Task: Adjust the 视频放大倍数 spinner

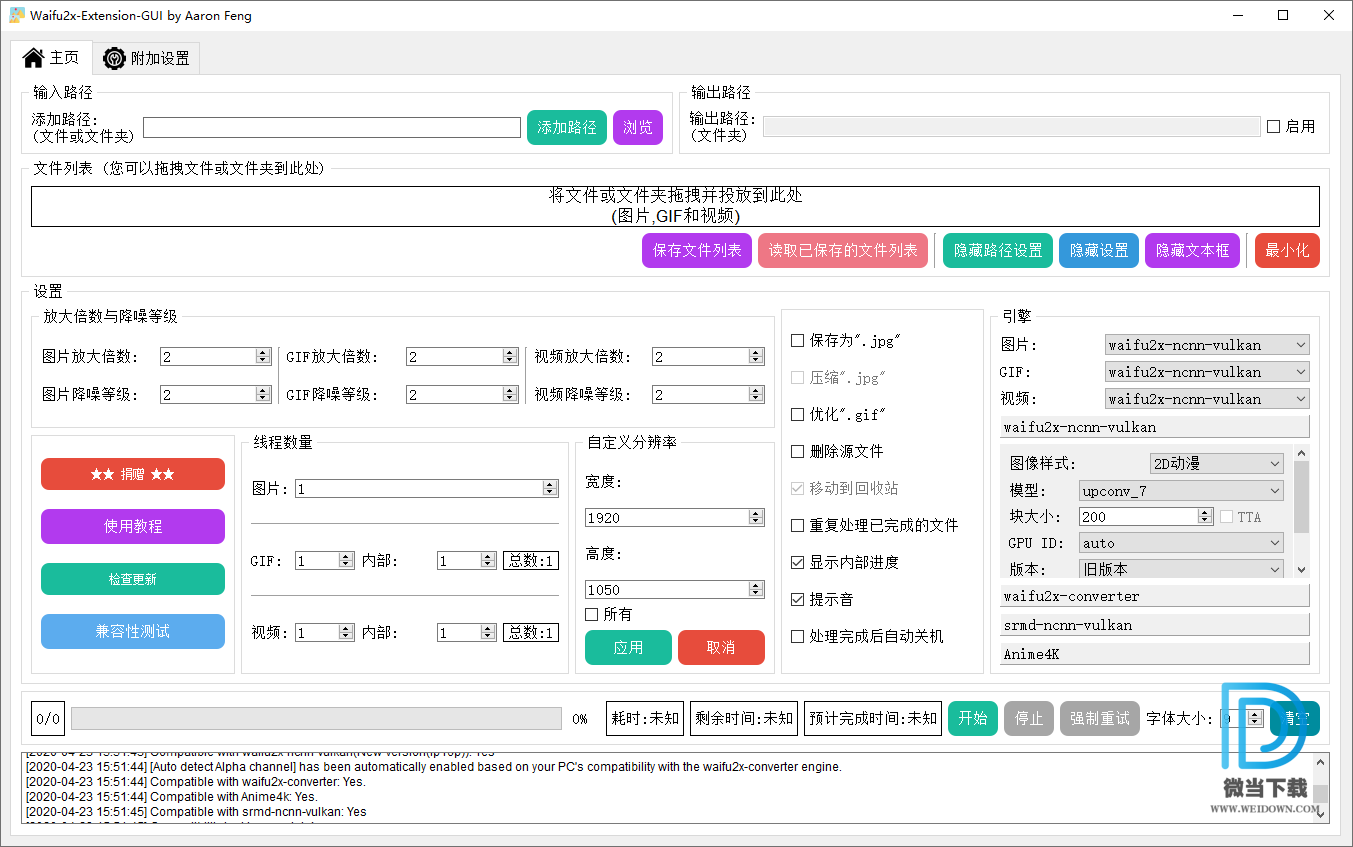Action: [x=708, y=356]
